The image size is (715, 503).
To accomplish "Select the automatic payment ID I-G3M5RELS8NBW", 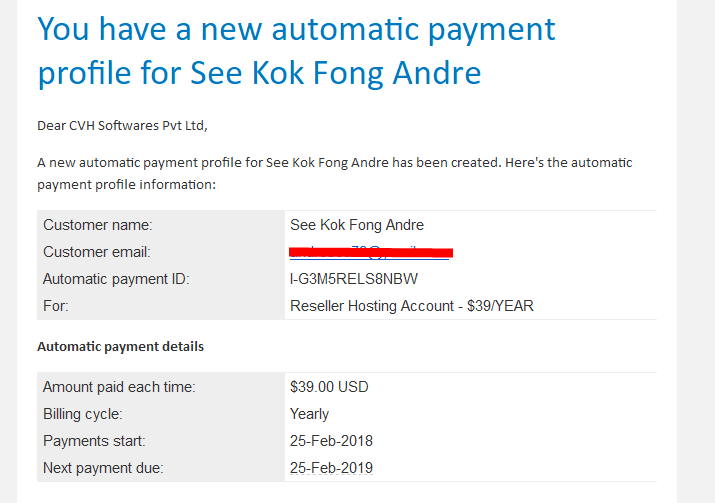I will [354, 279].
